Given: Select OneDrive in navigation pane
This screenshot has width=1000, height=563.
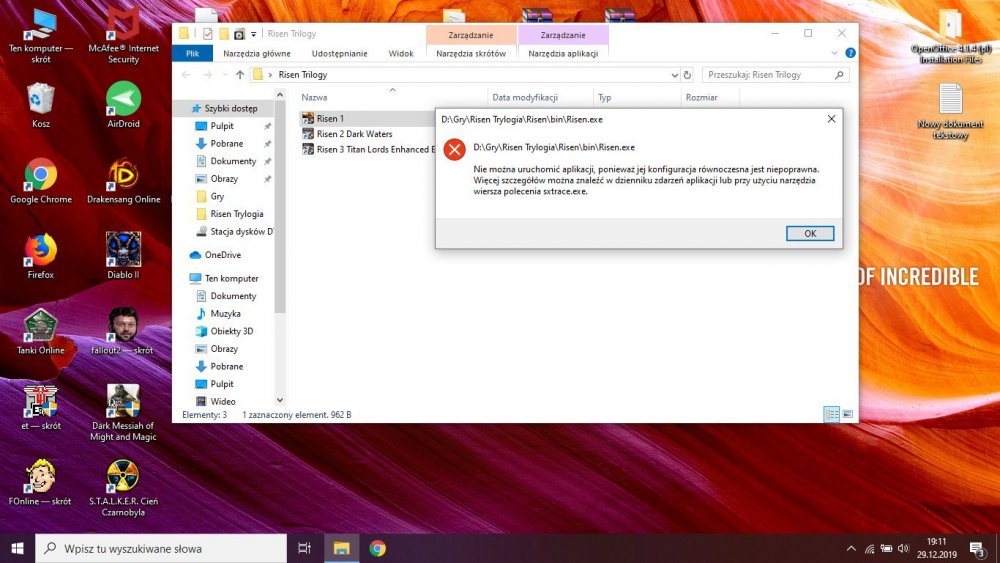Looking at the screenshot, I should (x=222, y=255).
